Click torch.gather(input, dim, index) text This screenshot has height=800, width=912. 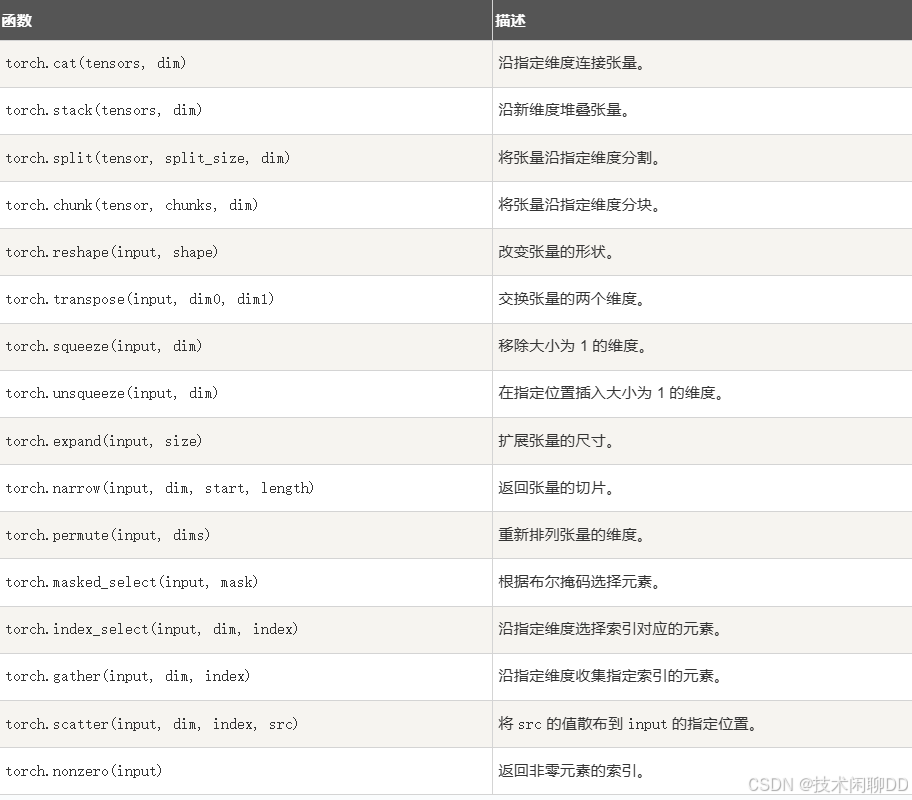pos(128,677)
